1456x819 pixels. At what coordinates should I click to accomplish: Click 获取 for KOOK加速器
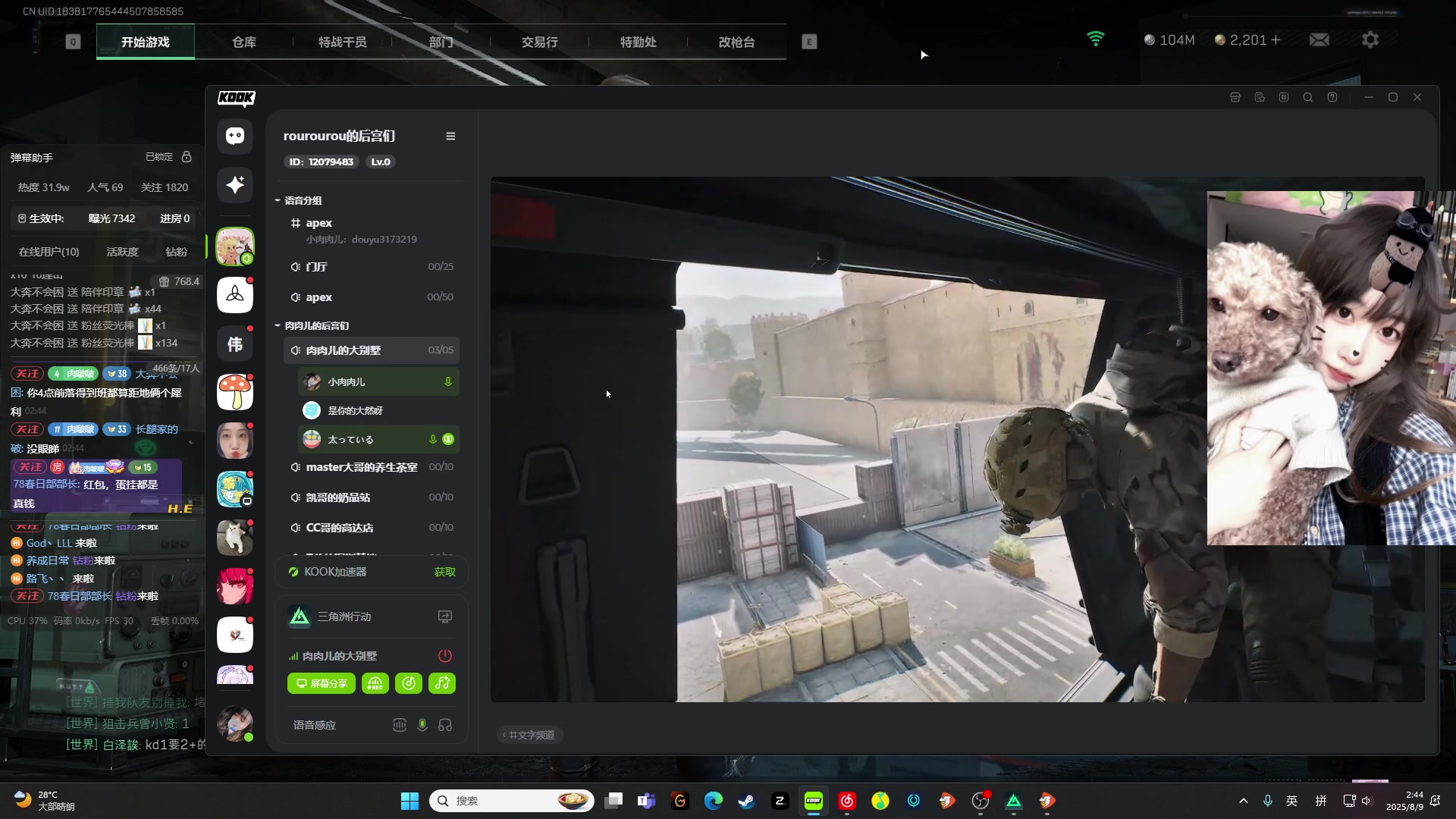tap(445, 572)
